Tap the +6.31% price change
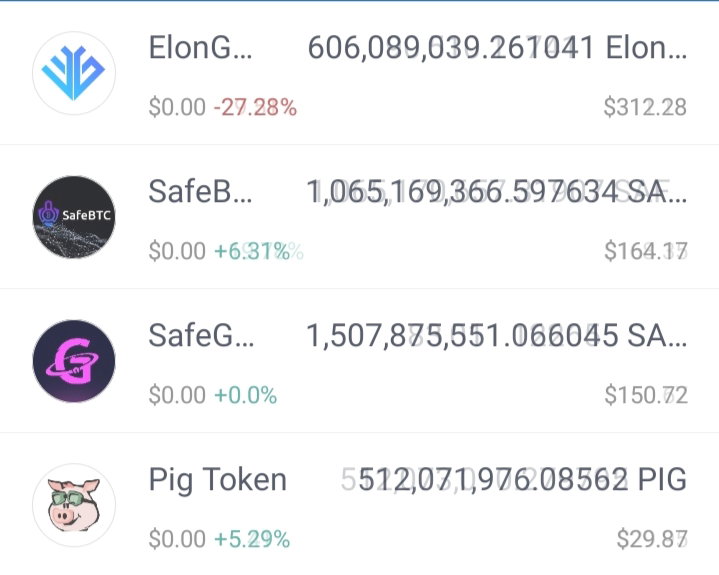Viewport: 719px width, 575px height. tap(258, 251)
